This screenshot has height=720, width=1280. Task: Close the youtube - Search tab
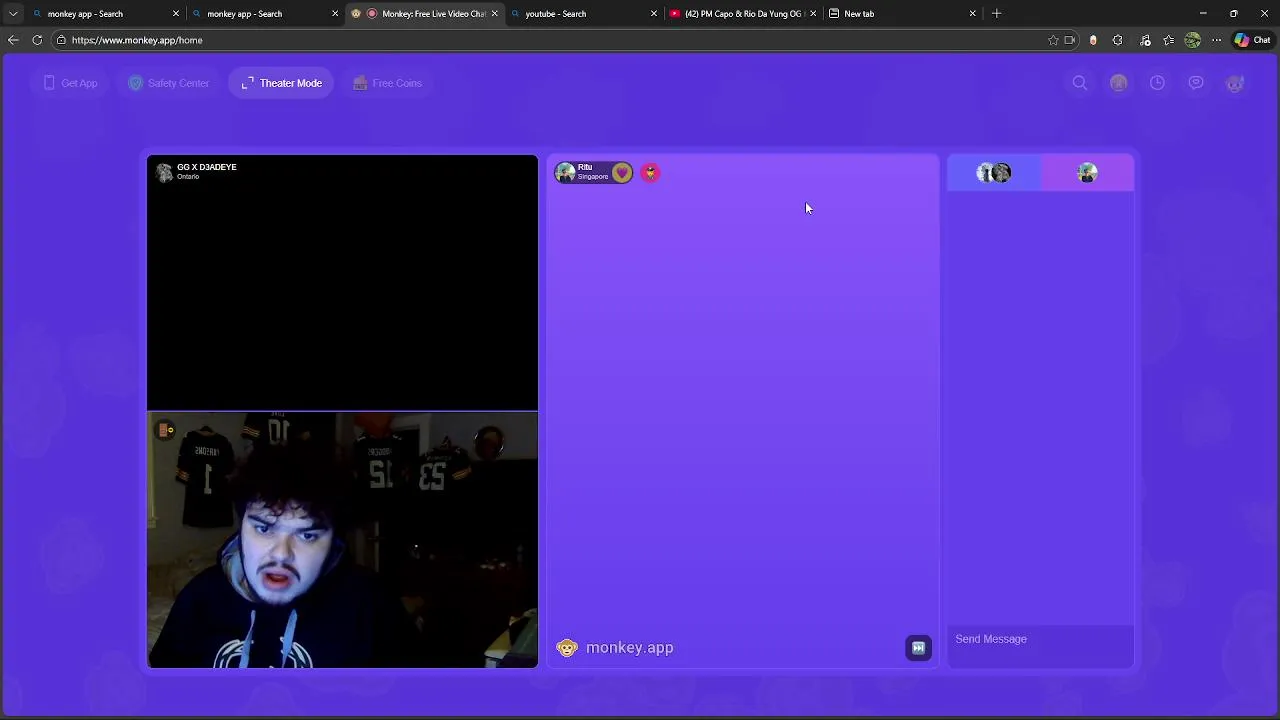click(654, 14)
